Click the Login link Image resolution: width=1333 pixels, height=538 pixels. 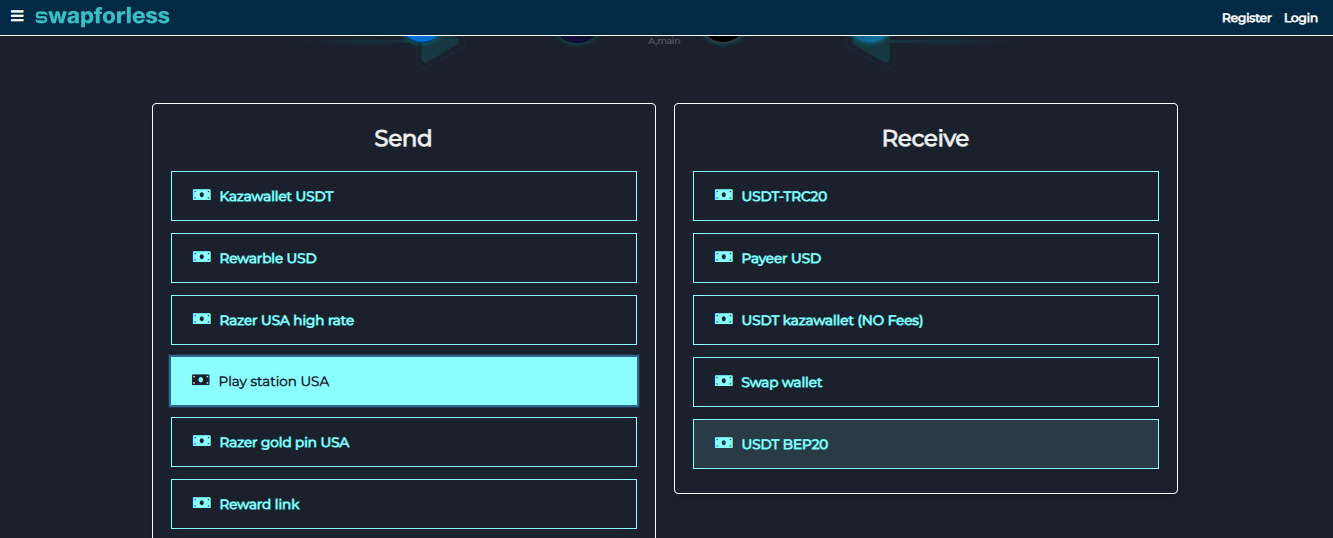1300,18
